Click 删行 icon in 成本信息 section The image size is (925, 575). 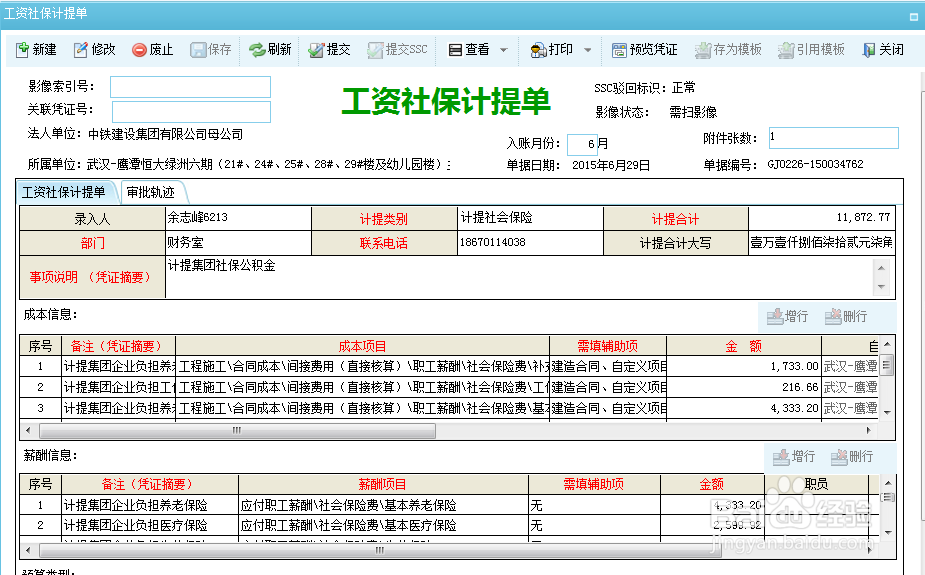833,317
